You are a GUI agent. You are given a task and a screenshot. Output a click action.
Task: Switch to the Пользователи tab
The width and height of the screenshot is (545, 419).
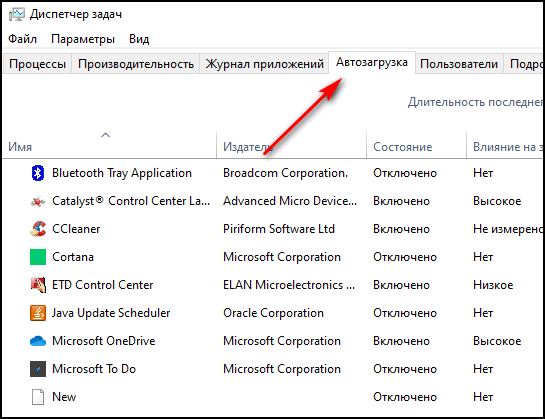[459, 64]
